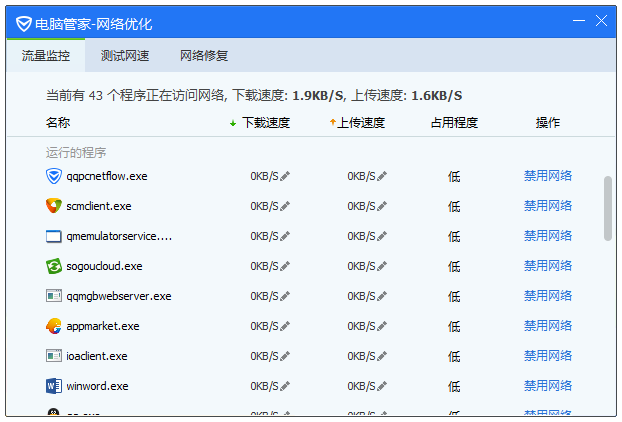Edit download speed limit for appmarket.exe
Image resolution: width=622 pixels, height=422 pixels.
(285, 326)
